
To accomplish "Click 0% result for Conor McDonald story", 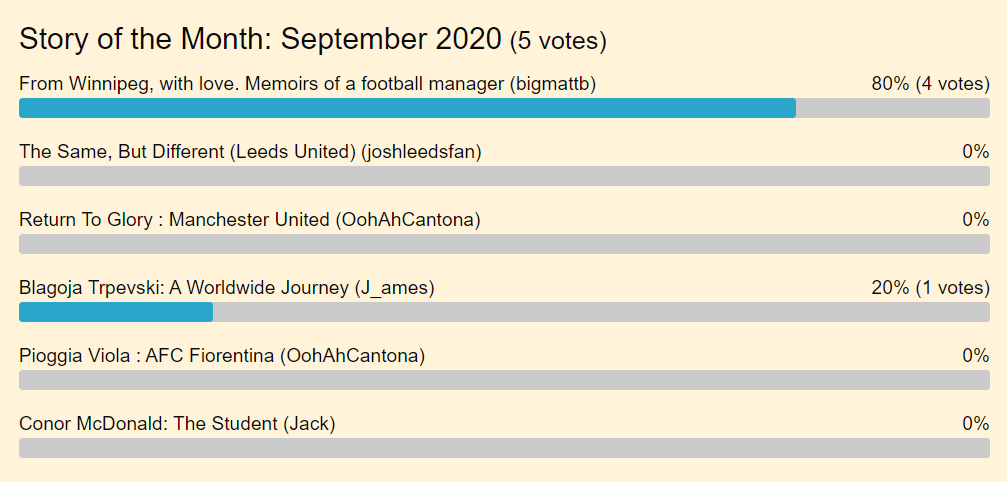I will pyautogui.click(x=975, y=424).
